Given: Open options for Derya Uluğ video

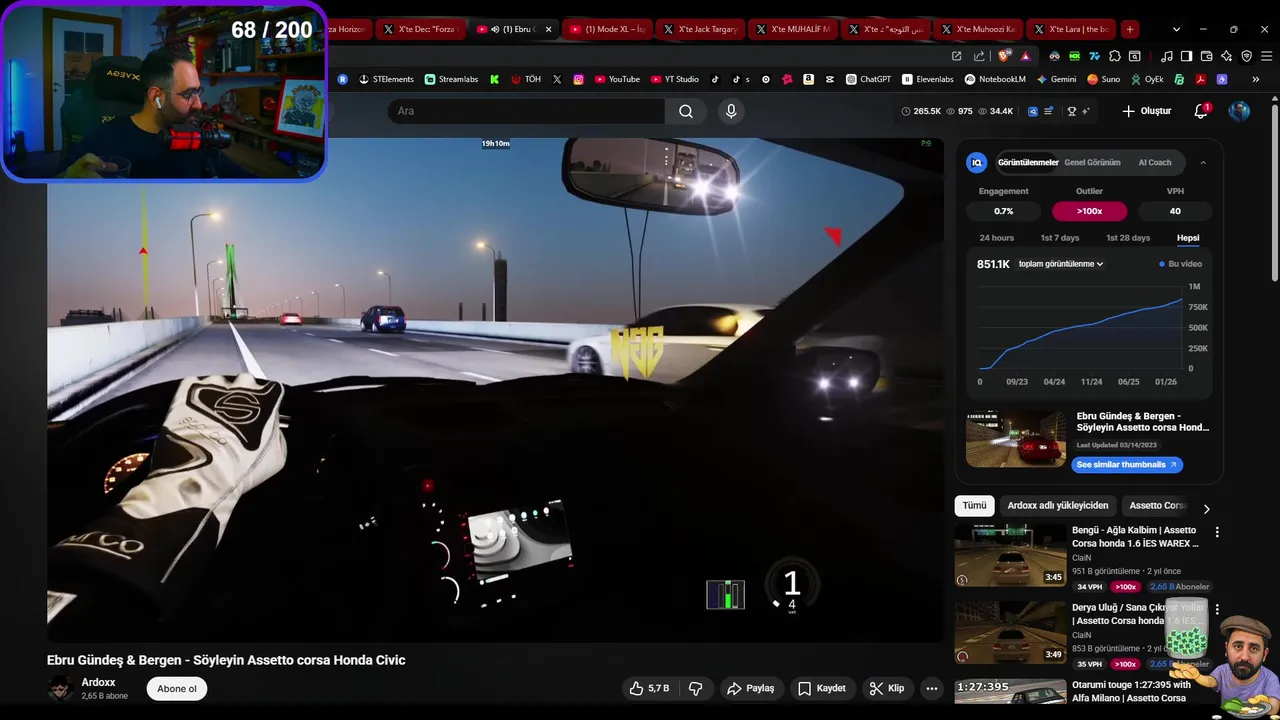Looking at the screenshot, I should (1217, 609).
